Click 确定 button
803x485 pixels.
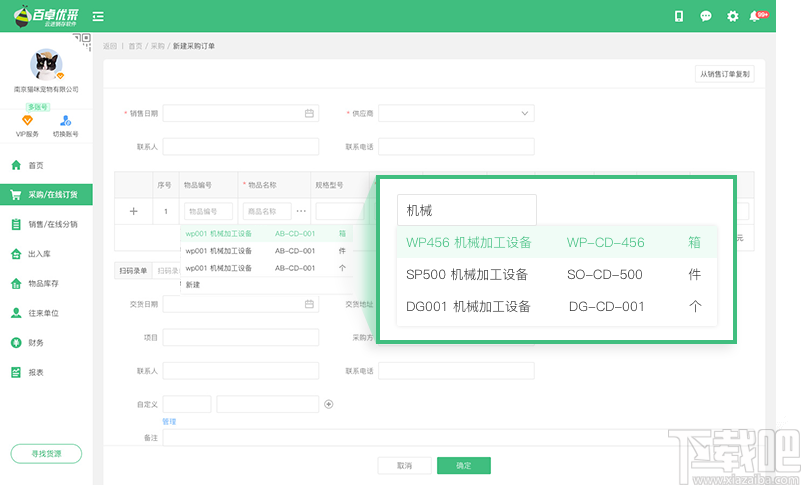point(464,466)
